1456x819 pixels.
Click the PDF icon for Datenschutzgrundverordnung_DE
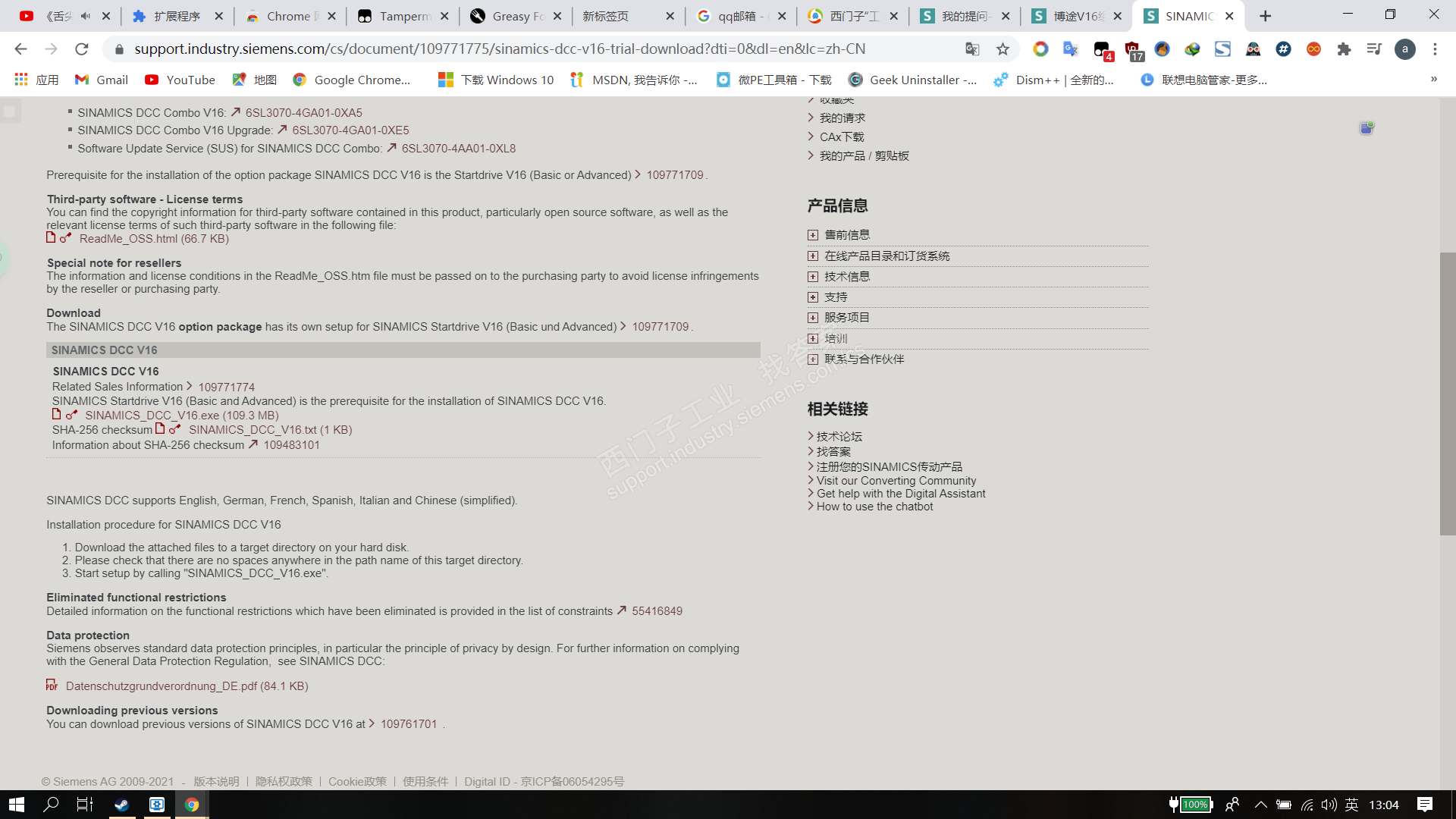(x=52, y=686)
